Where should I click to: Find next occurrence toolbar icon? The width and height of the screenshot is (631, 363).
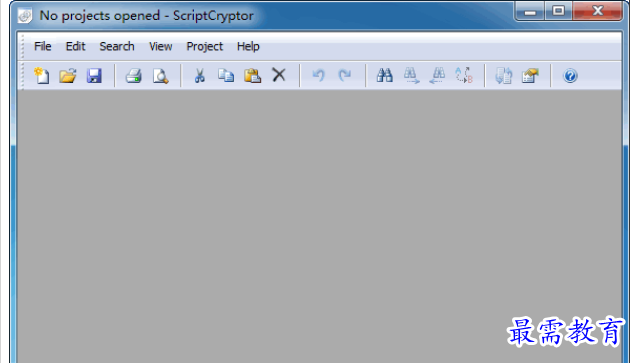pyautogui.click(x=411, y=75)
